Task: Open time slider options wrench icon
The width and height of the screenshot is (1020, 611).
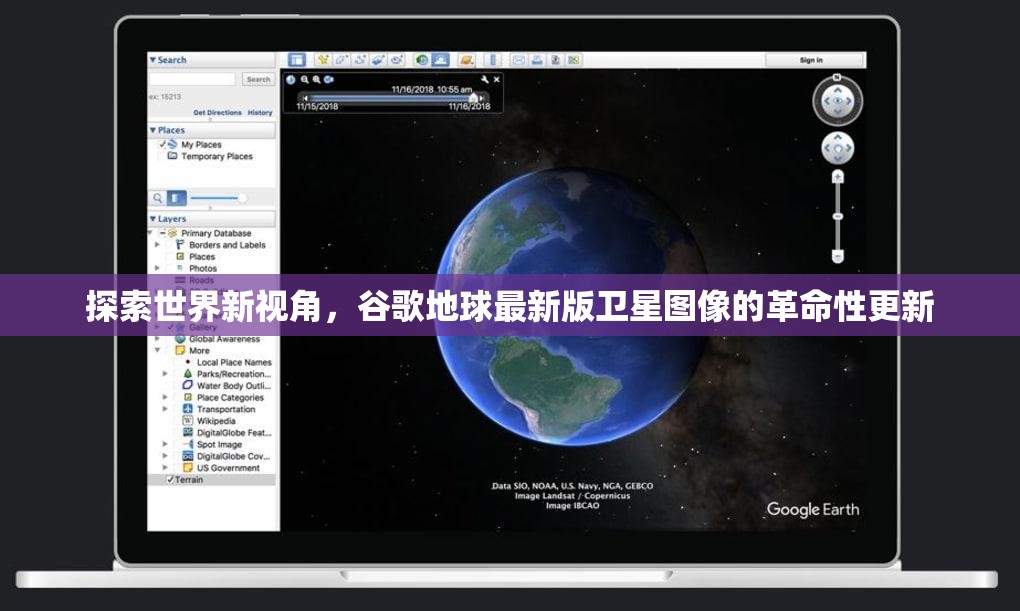Action: click(485, 79)
